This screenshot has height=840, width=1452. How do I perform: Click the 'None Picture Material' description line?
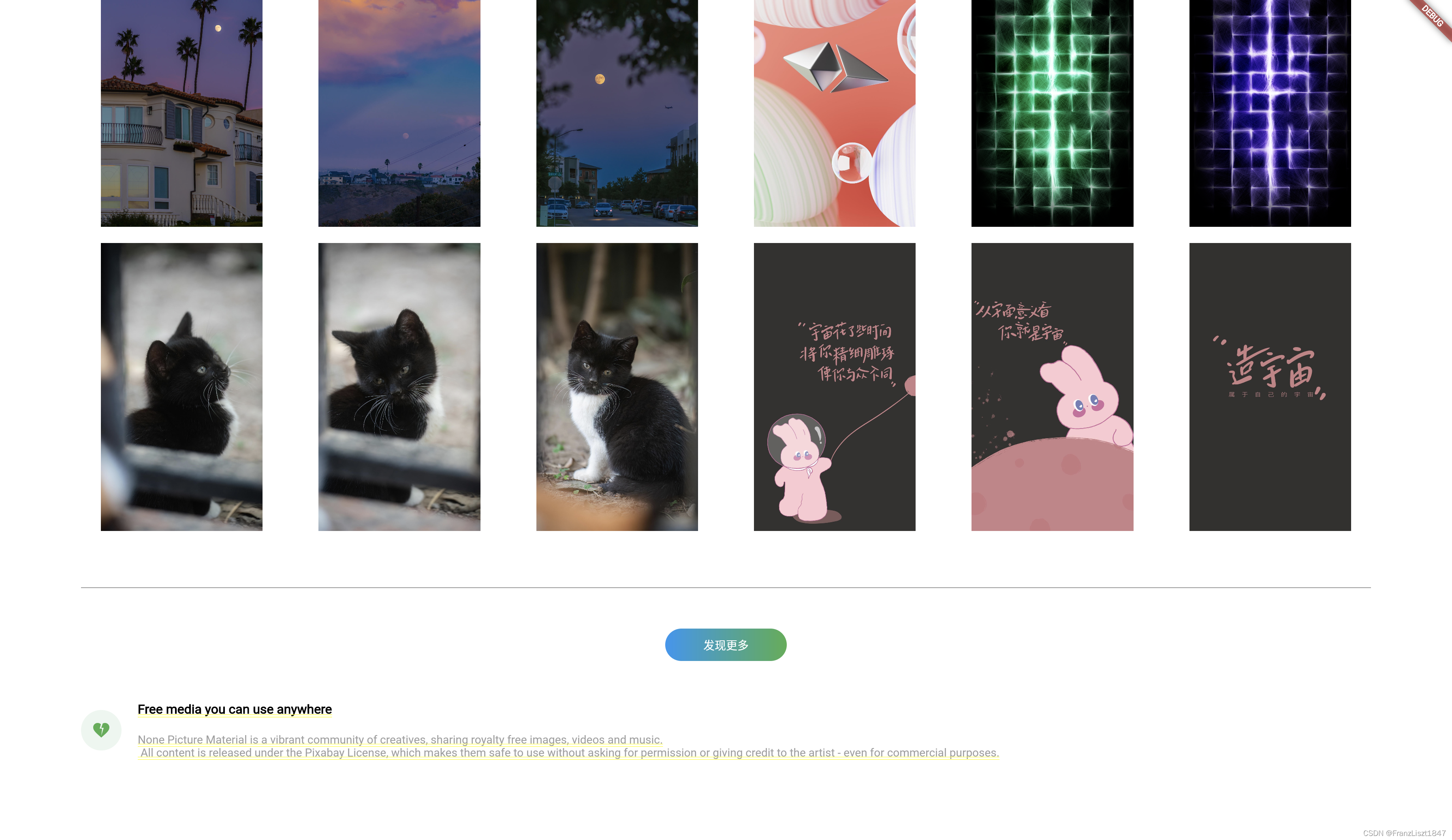pos(400,739)
